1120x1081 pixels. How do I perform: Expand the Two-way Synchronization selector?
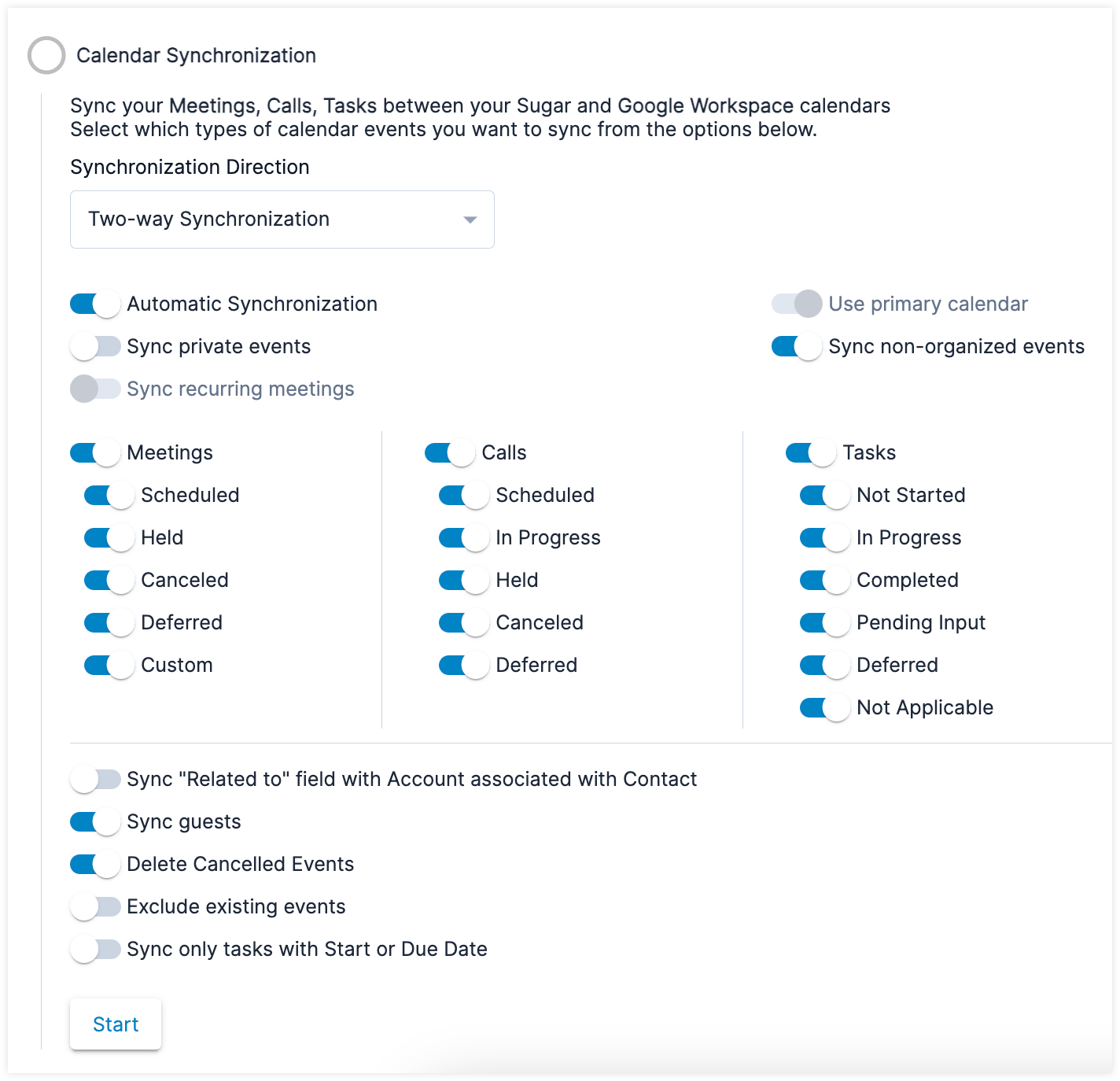[x=282, y=220]
